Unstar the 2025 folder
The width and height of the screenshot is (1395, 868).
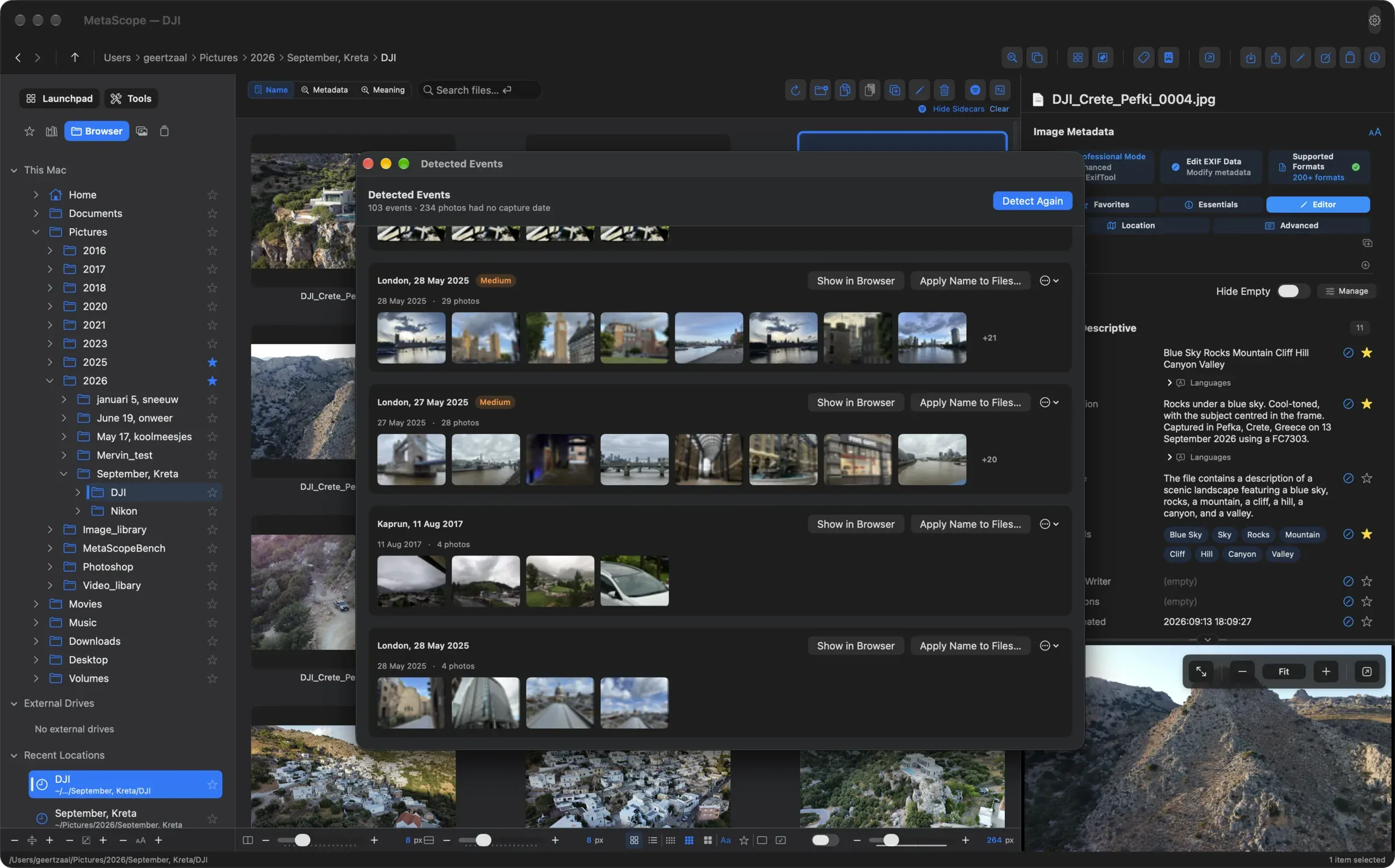tap(212, 362)
